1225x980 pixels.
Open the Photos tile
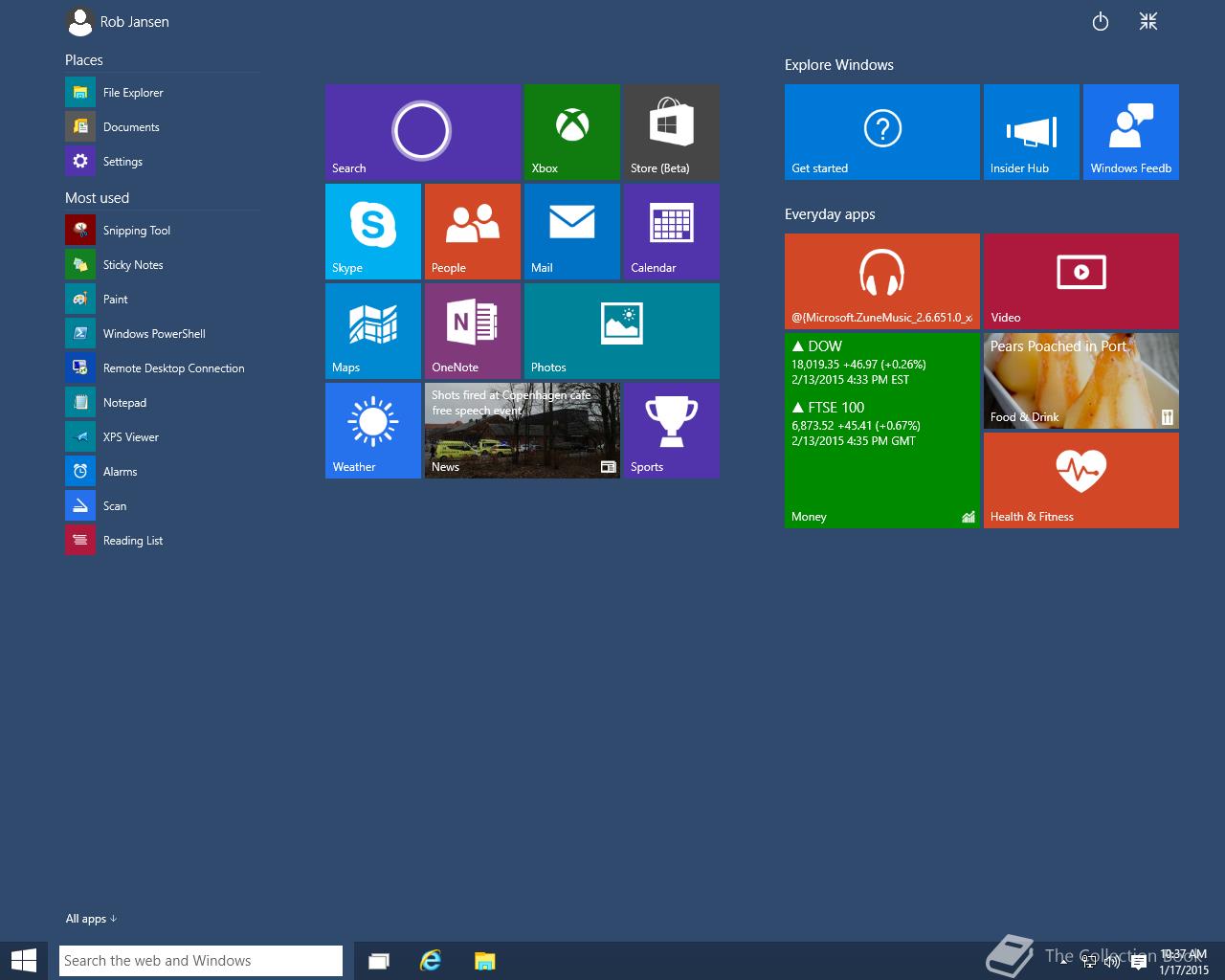click(622, 331)
